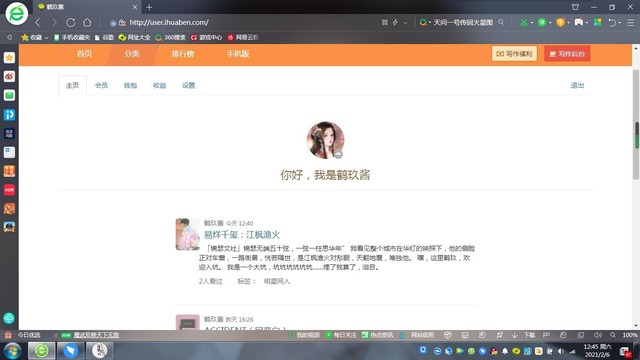640x360 pixels.
Task: Click the status bar shield icon
Action: [x=448, y=335]
